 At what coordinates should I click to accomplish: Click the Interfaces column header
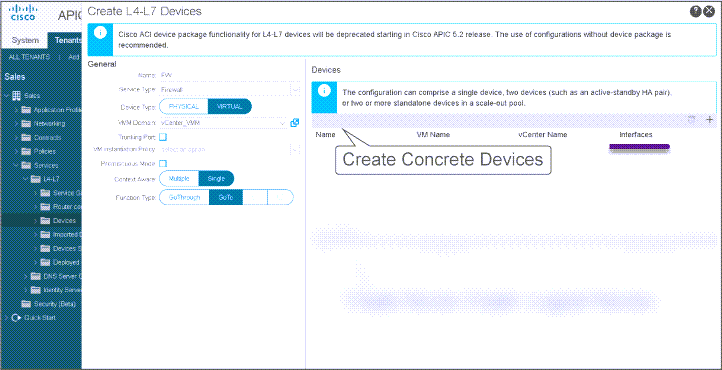click(x=636, y=135)
